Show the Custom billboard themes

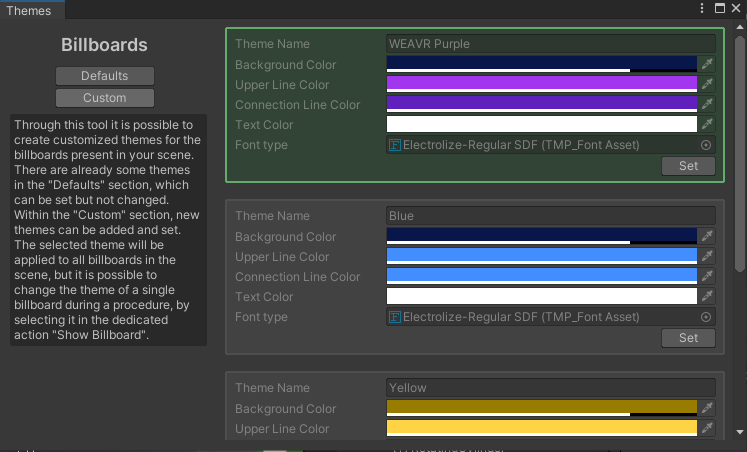coord(105,98)
